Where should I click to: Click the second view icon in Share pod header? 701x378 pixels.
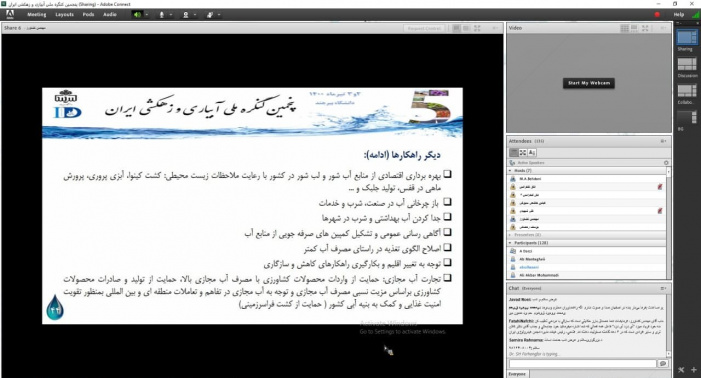pos(466,28)
